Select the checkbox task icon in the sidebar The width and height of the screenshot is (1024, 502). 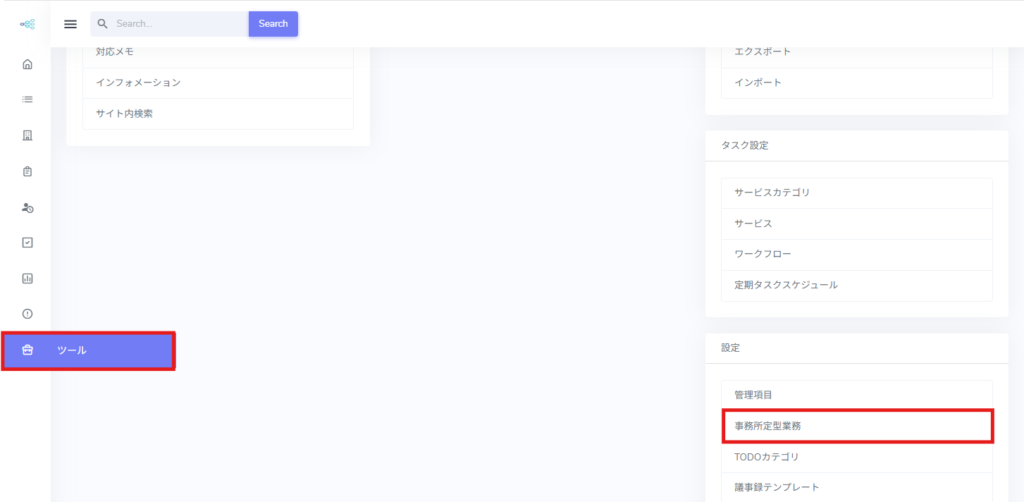coord(27,242)
